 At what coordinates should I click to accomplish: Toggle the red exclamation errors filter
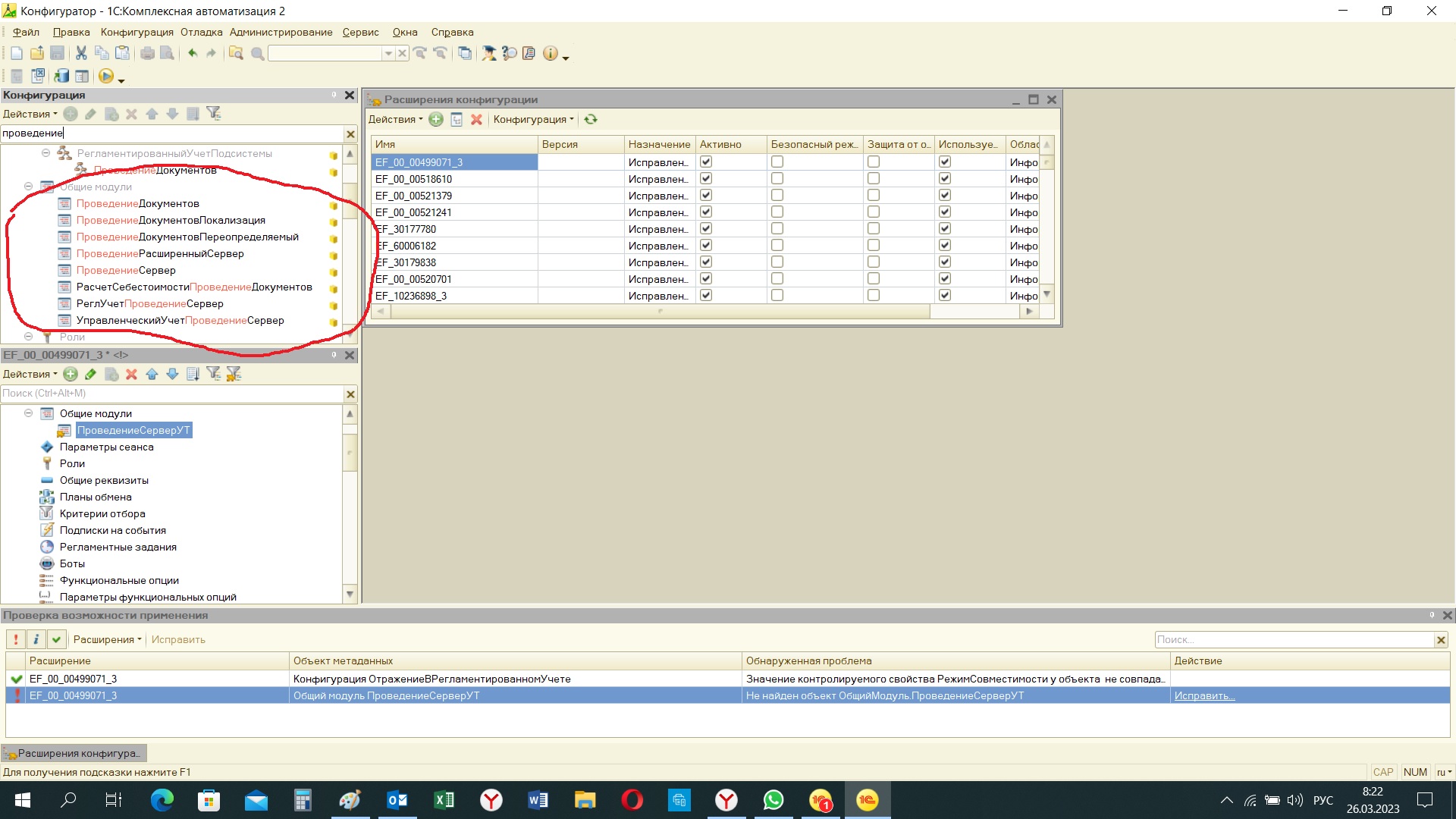pyautogui.click(x=16, y=639)
